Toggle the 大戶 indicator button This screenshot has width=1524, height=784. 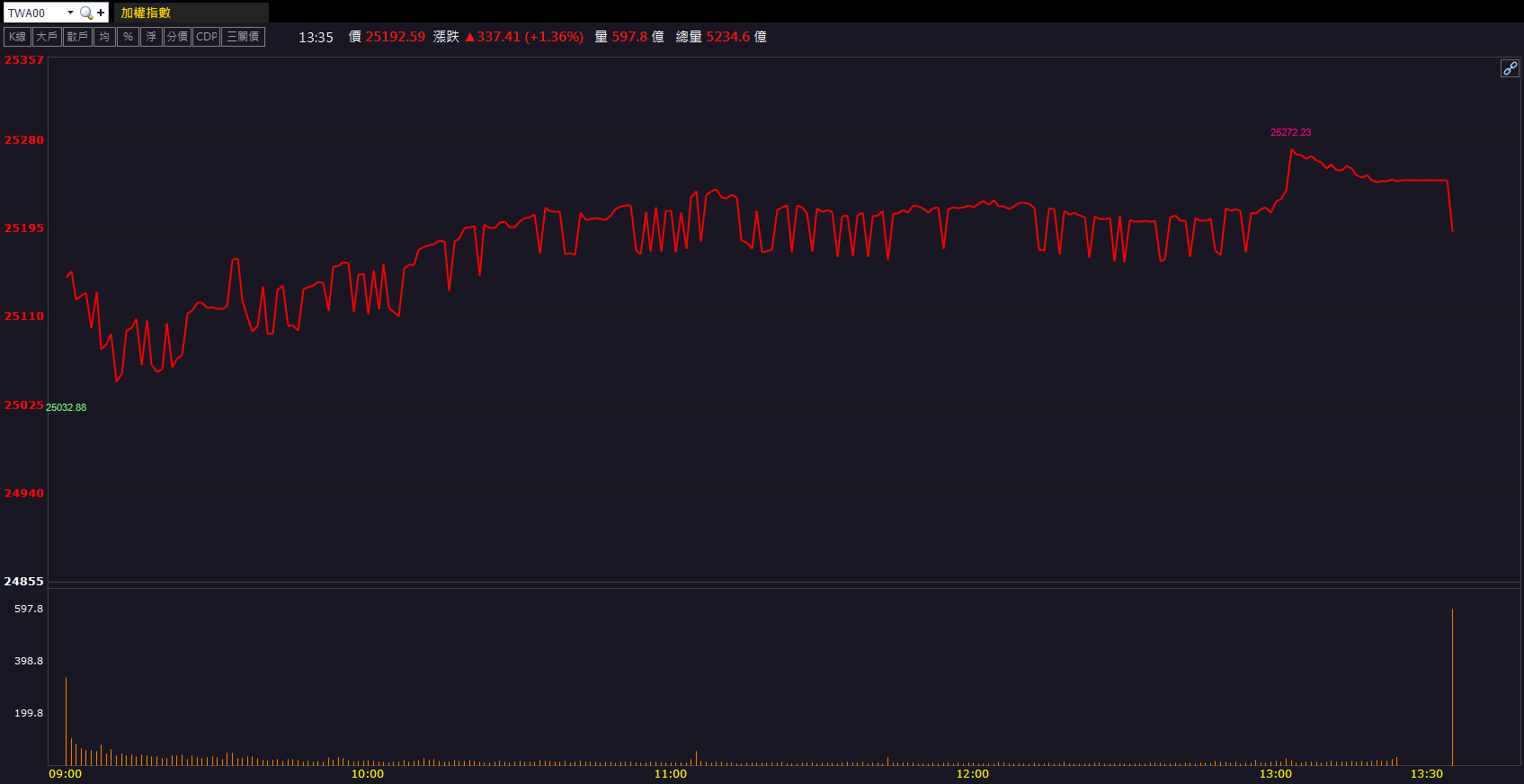[x=47, y=37]
